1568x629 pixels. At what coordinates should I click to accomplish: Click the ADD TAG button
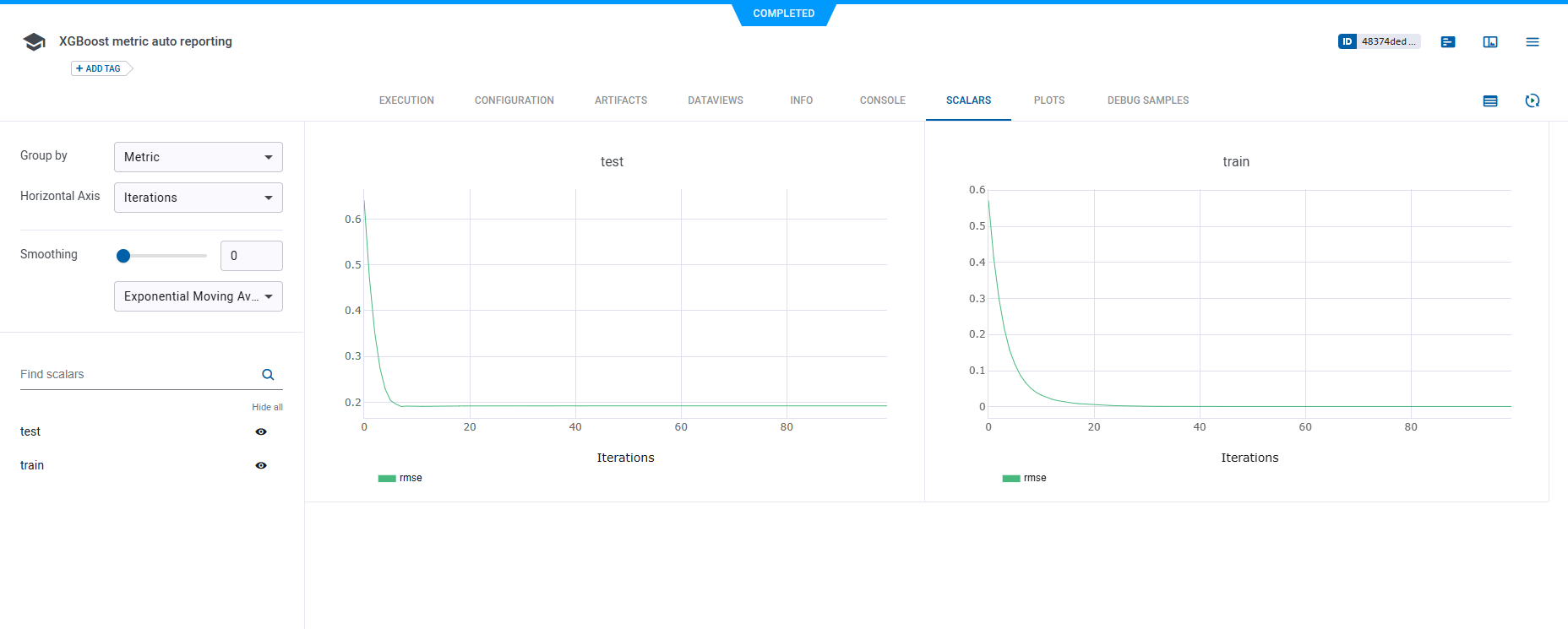[99, 68]
